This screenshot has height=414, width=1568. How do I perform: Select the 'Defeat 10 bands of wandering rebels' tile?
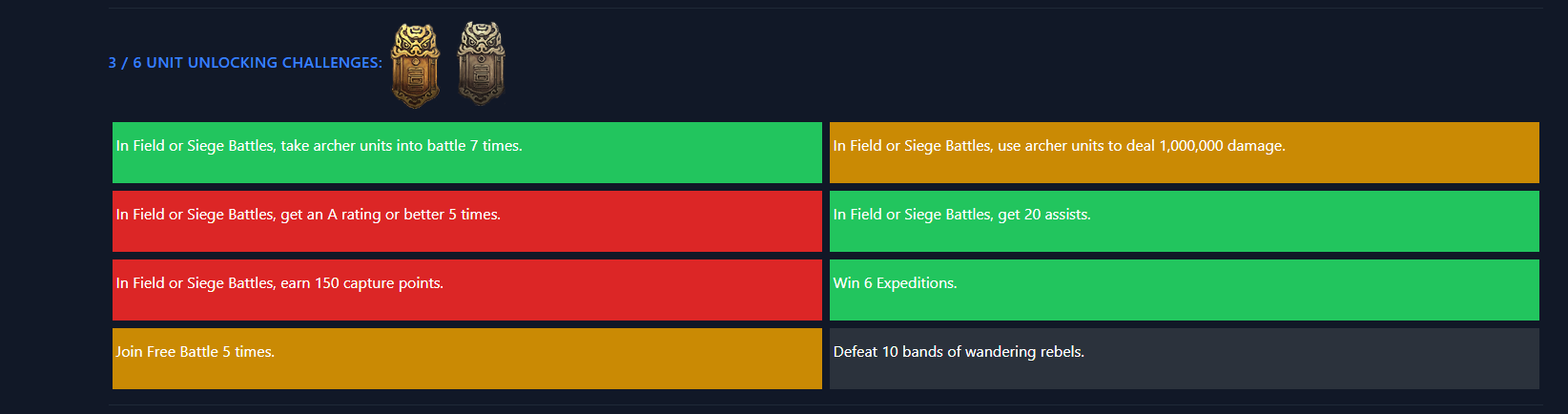(x=1185, y=359)
